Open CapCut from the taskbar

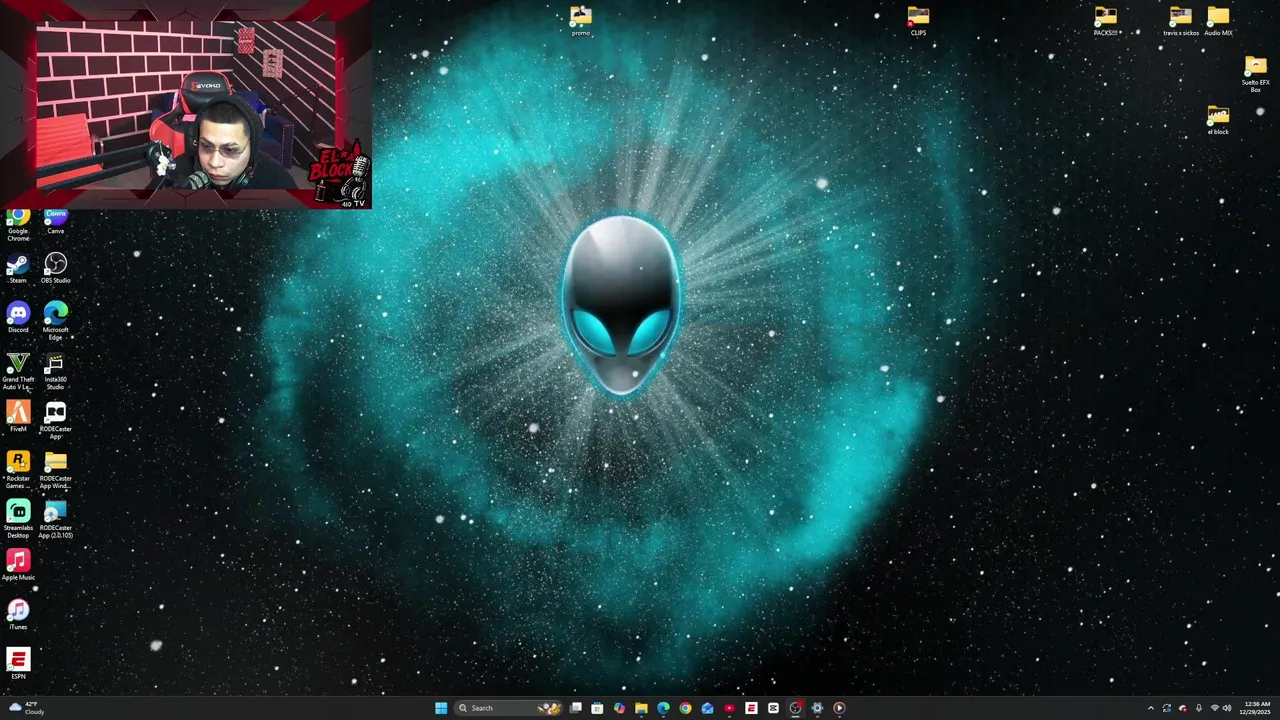click(773, 708)
